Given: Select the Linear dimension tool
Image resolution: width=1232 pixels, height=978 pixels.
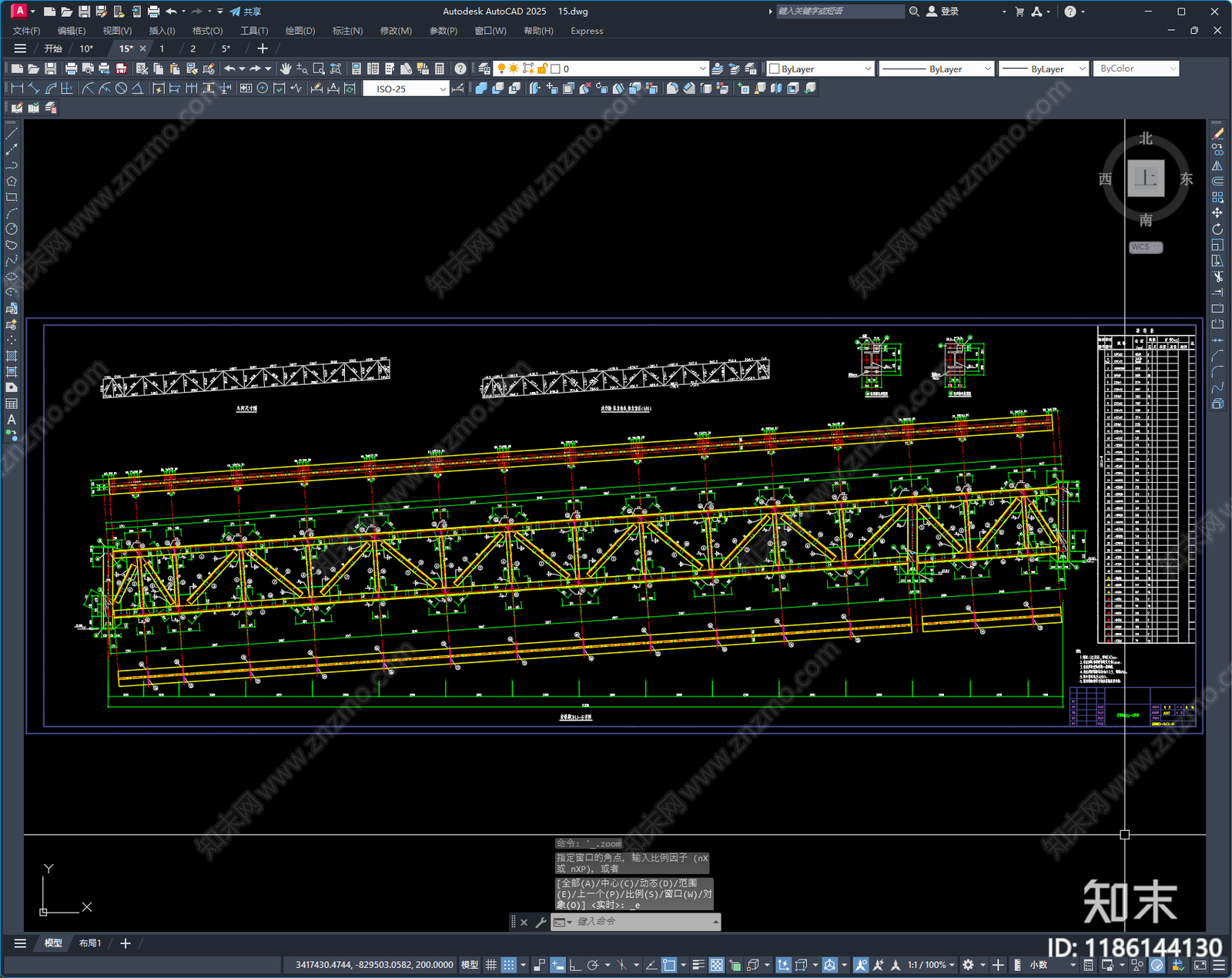Looking at the screenshot, I should click(x=17, y=89).
